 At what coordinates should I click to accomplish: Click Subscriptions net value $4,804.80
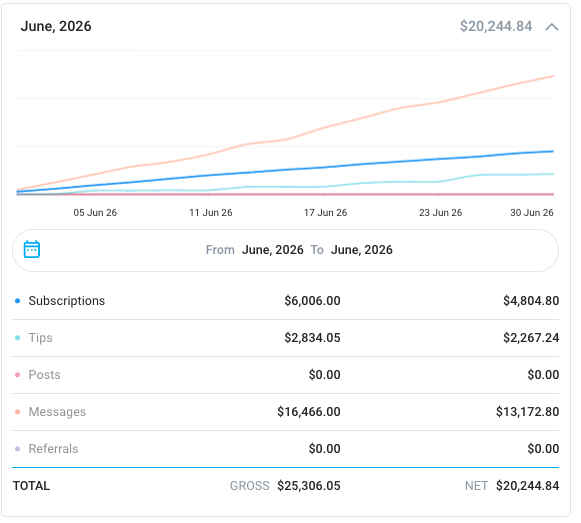point(531,301)
